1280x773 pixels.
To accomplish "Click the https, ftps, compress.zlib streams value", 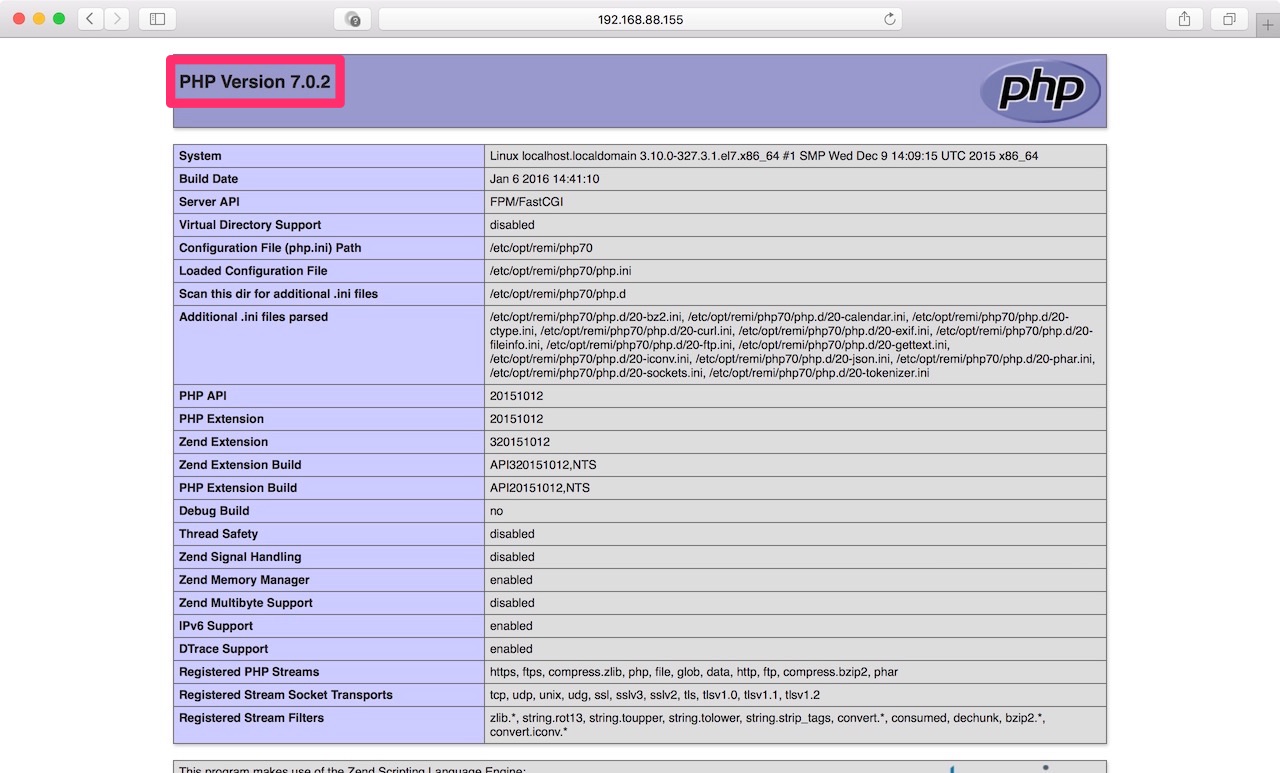I will 694,672.
